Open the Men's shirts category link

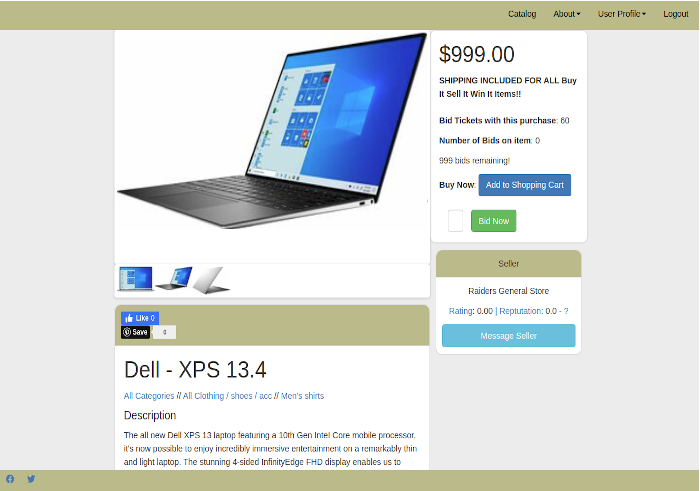(302, 396)
